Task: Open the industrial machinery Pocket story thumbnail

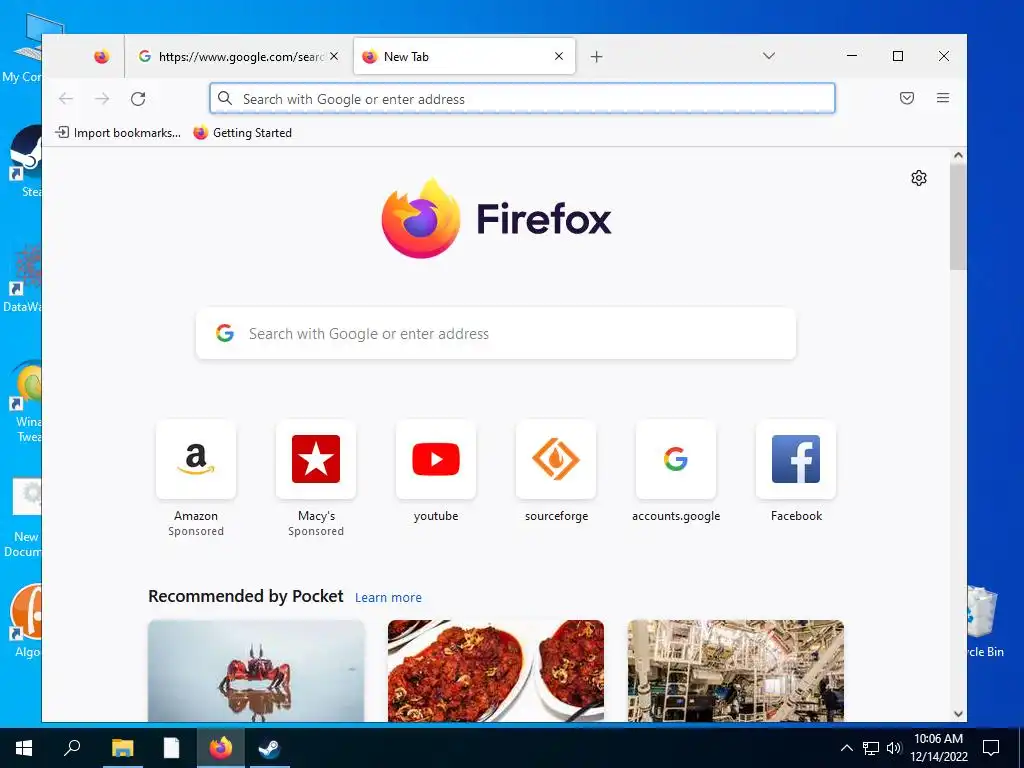Action: [x=736, y=671]
